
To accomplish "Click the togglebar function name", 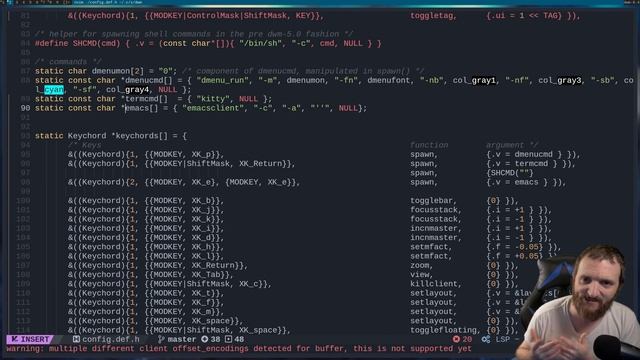I will click(431, 200).
